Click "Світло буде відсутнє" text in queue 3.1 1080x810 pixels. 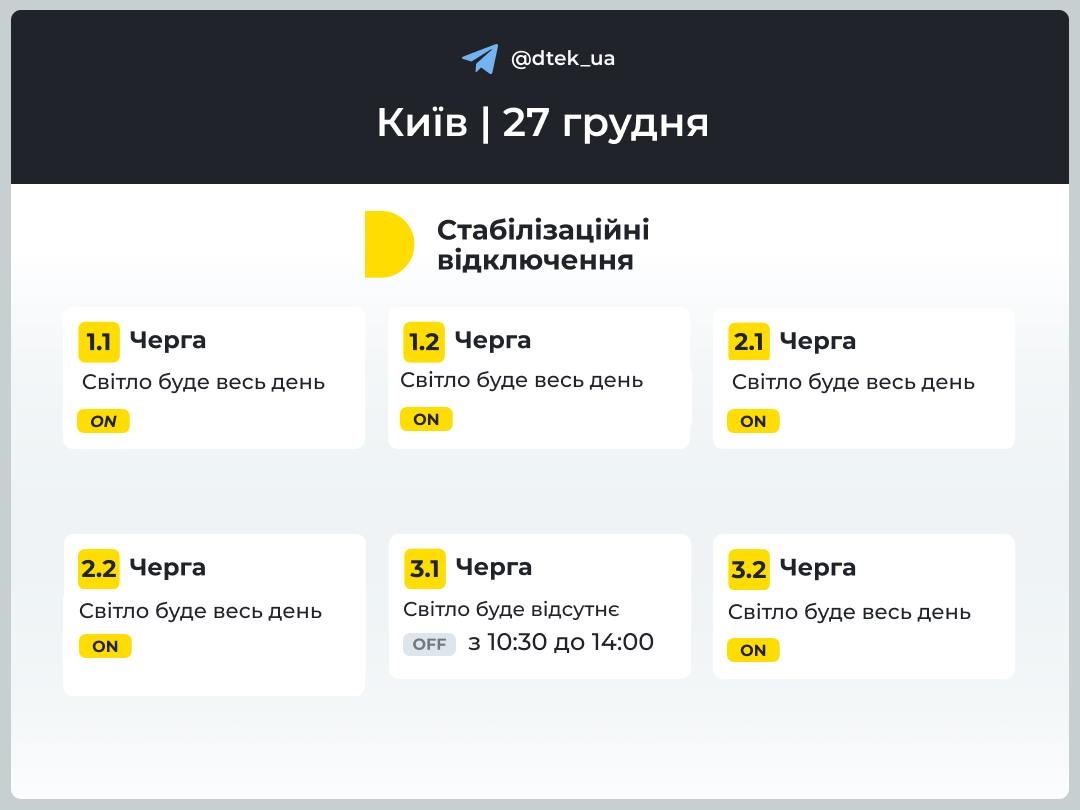point(512,610)
